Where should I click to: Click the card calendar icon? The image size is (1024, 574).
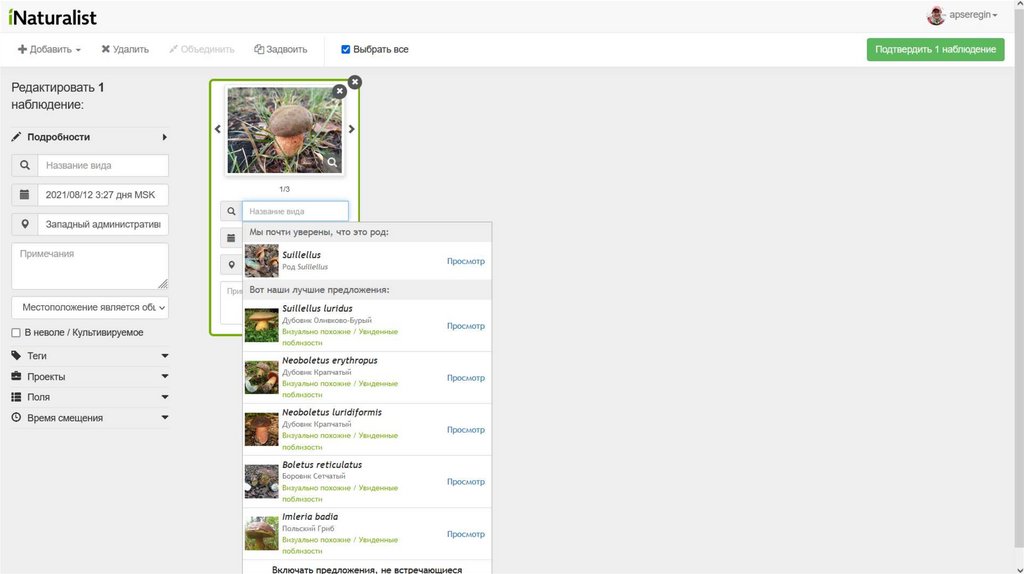click(x=231, y=238)
